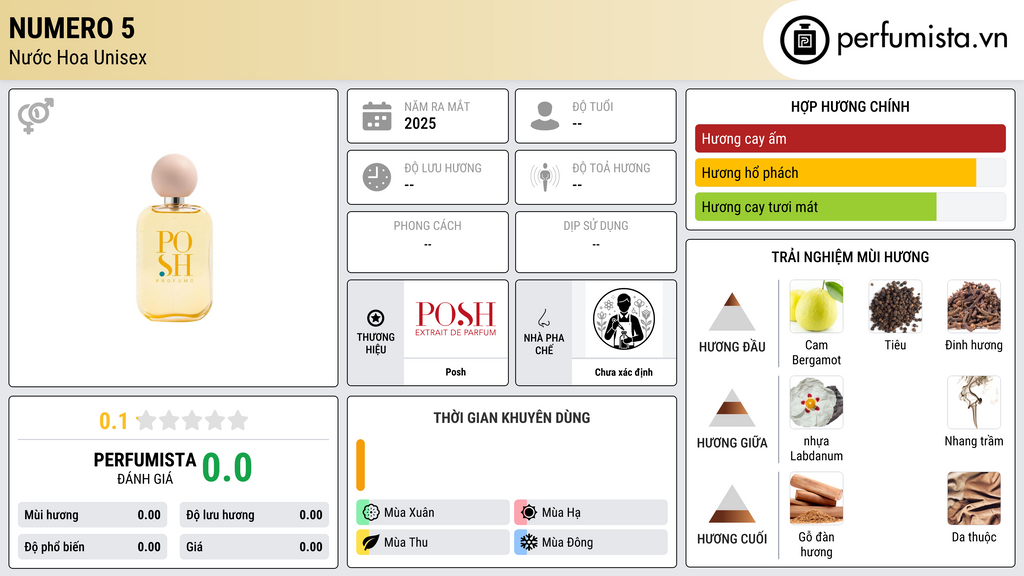Open the Đinh hương note image

[x=974, y=306]
